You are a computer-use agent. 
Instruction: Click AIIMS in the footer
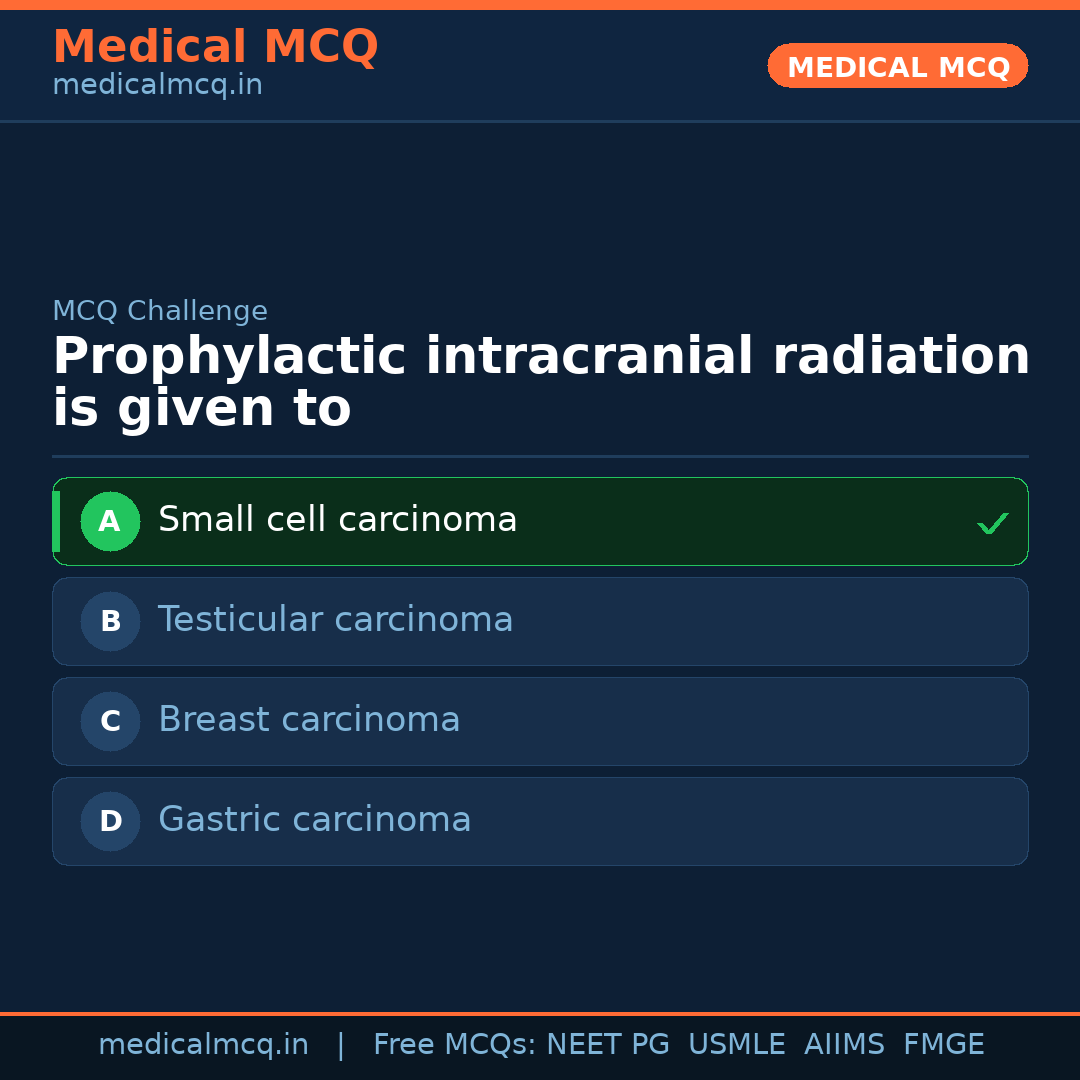tap(844, 1045)
